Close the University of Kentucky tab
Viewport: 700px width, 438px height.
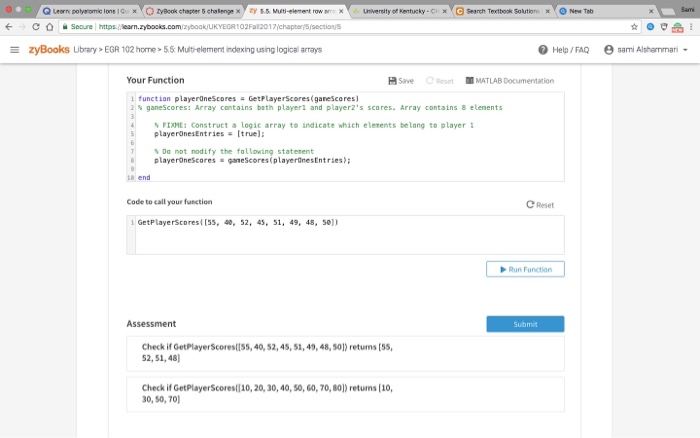[x=445, y=11]
